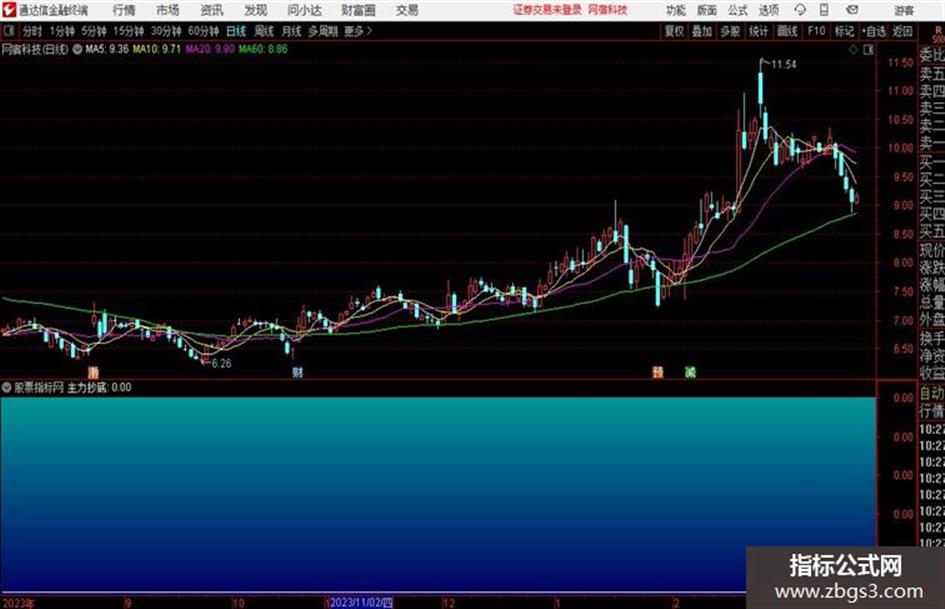Open the 资讯 menu
Screen dimensions: 945x609
point(212,10)
